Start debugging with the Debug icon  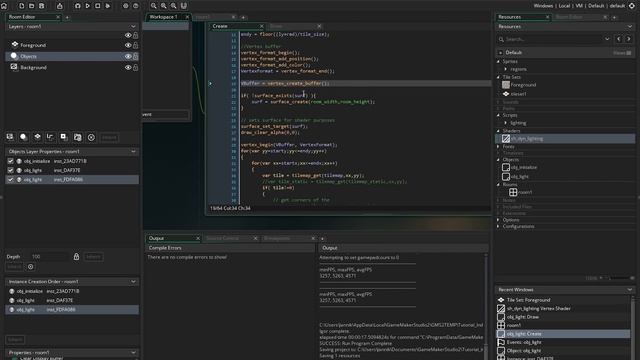[78, 6]
